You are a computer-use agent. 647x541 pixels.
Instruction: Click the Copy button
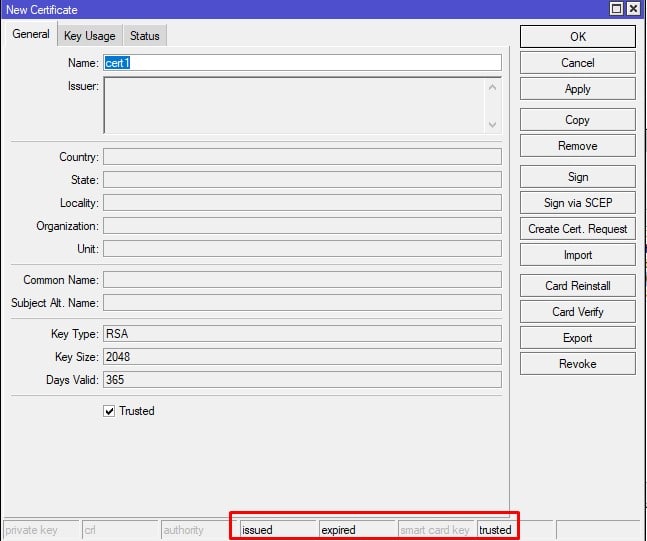[x=578, y=120]
